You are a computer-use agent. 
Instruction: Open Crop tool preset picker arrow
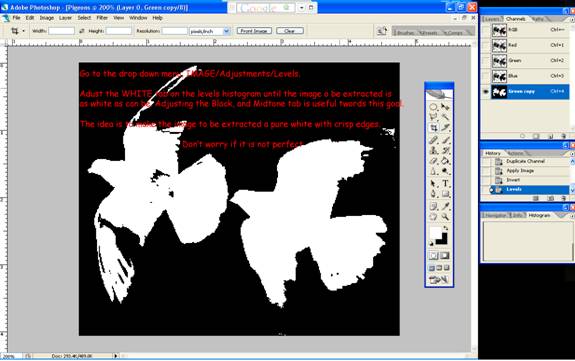pyautogui.click(x=23, y=31)
